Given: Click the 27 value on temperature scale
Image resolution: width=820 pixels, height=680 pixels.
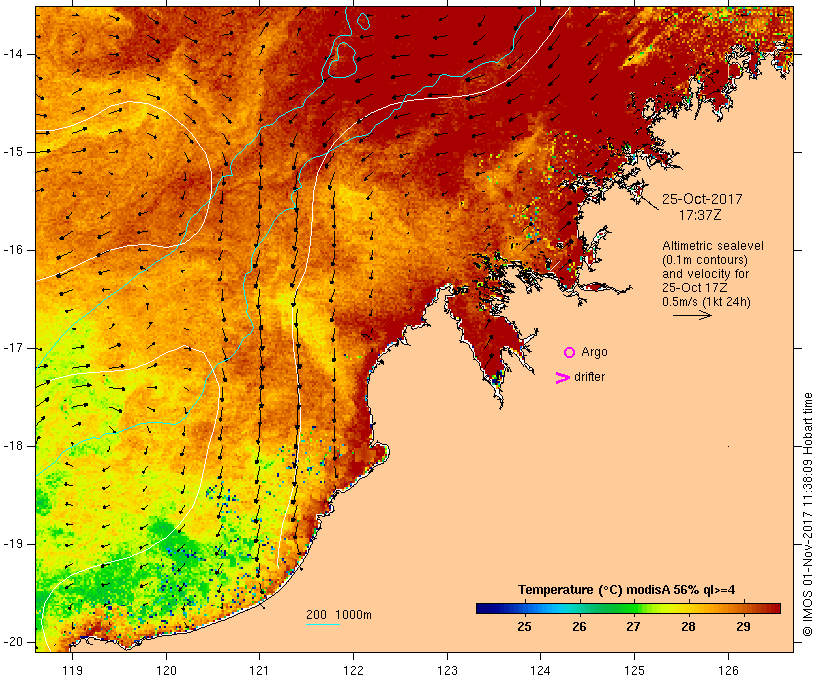Looking at the screenshot, I should (x=633, y=627).
